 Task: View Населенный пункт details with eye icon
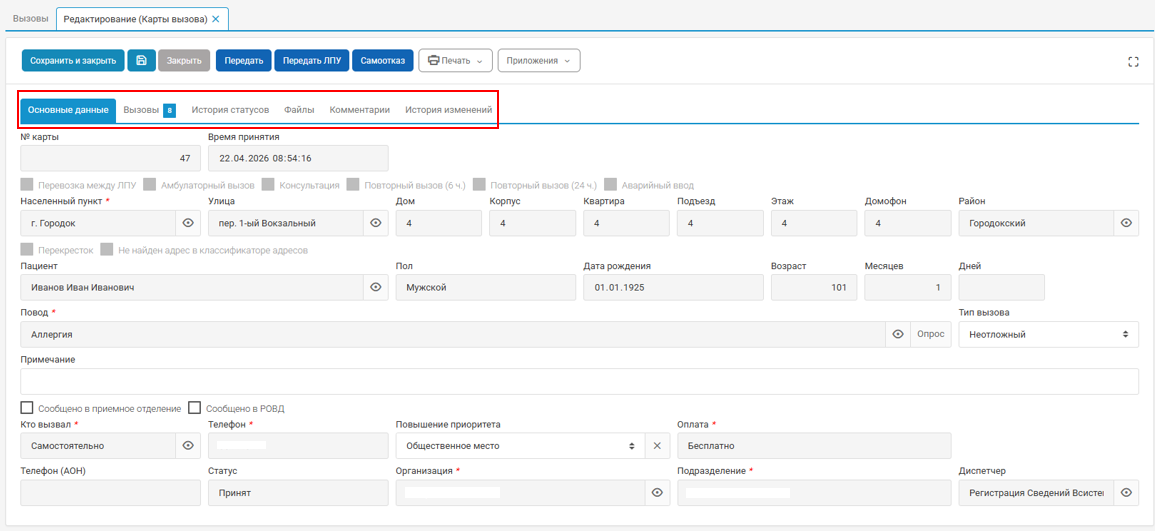(x=188, y=222)
